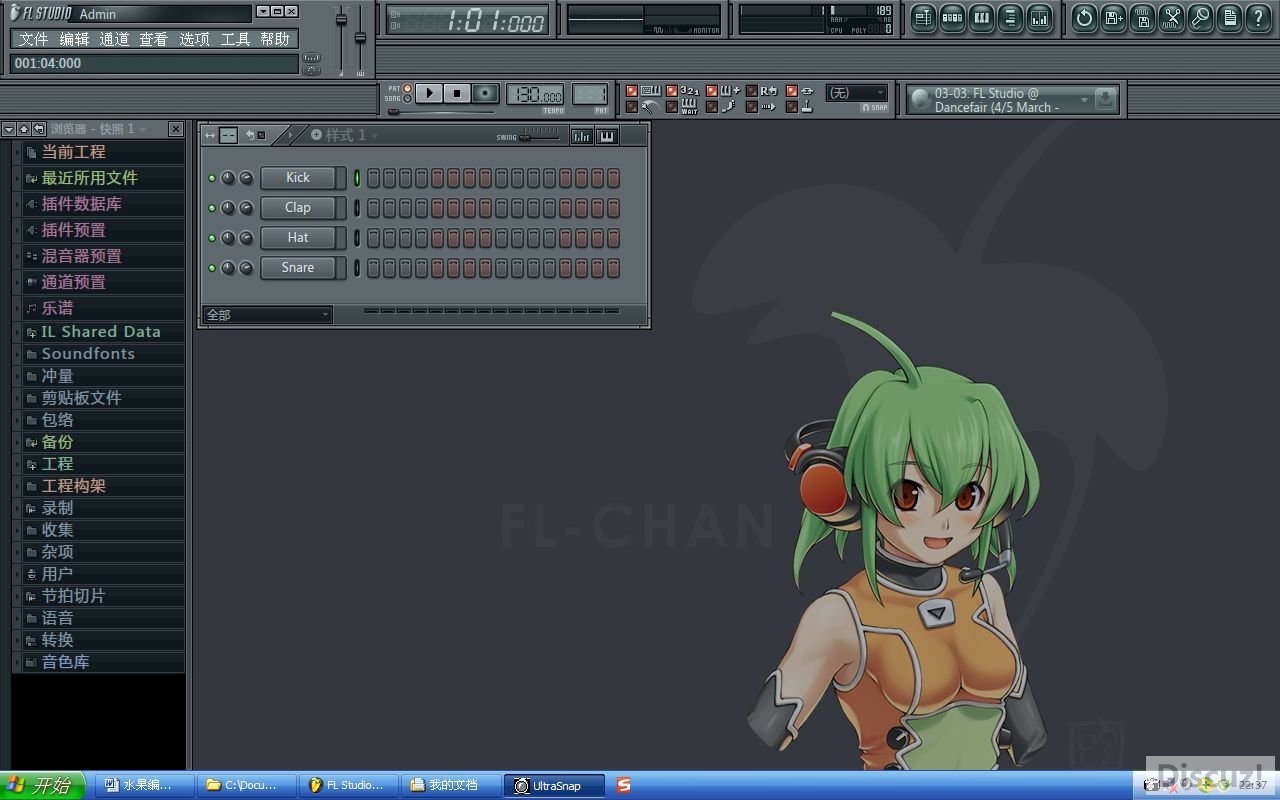Mute the Hat channel green LED
This screenshot has width=1280, height=800.
click(x=212, y=238)
